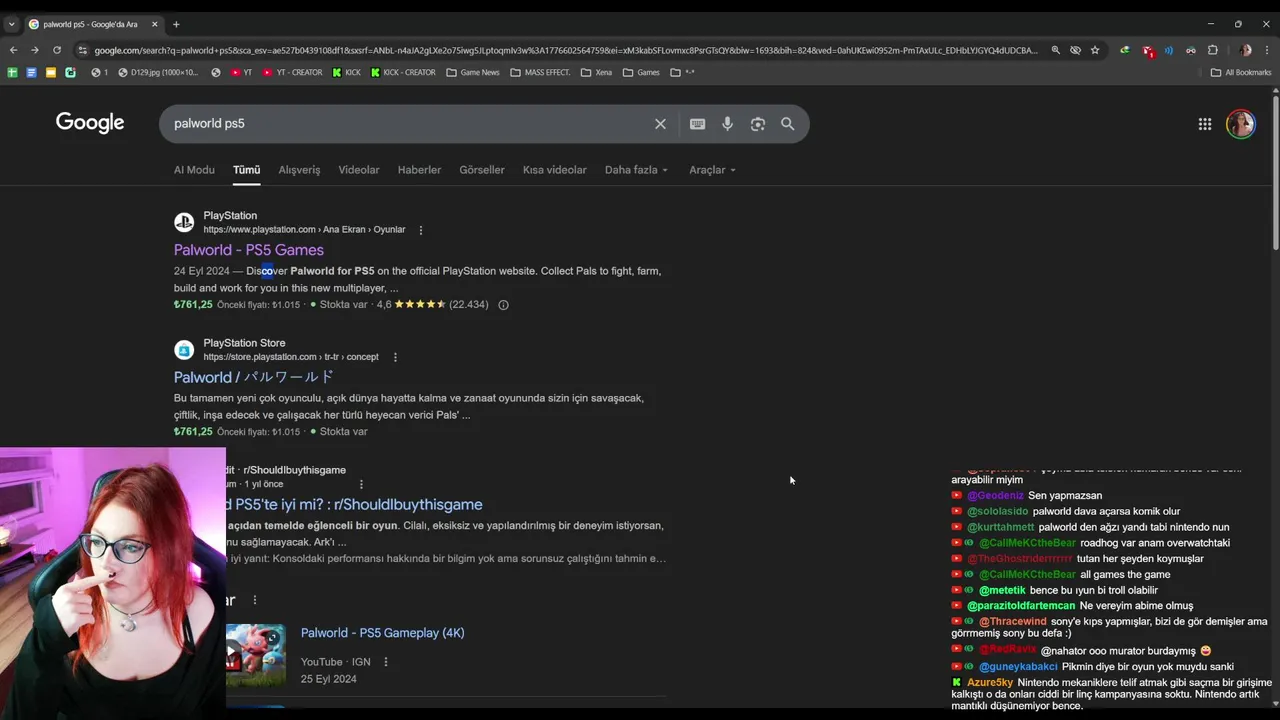This screenshot has width=1280, height=720.
Task: Open the D129.jpg bookmark
Action: (158, 72)
